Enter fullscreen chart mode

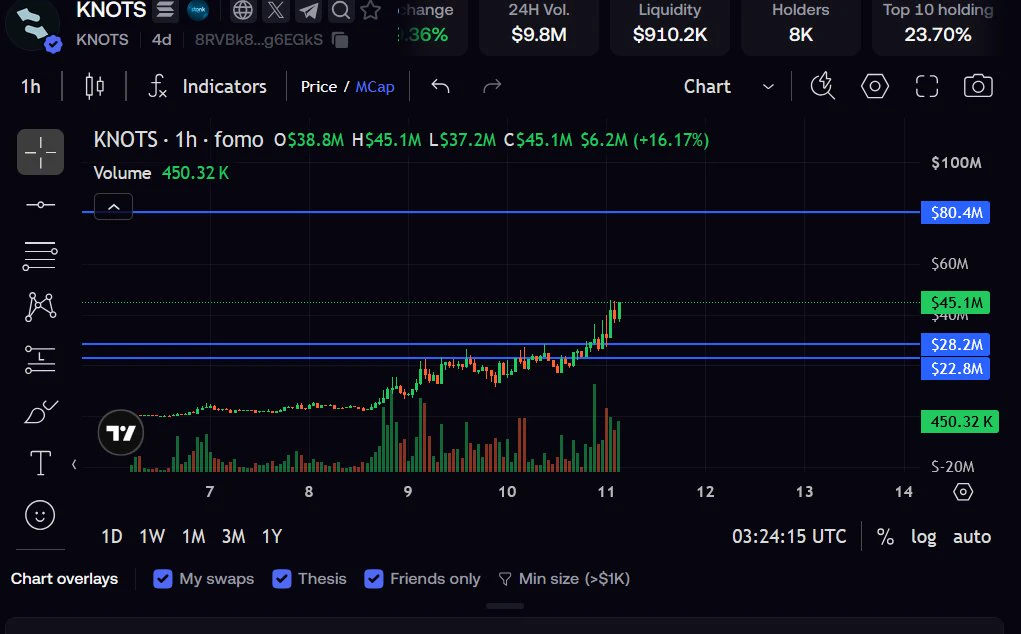[927, 86]
